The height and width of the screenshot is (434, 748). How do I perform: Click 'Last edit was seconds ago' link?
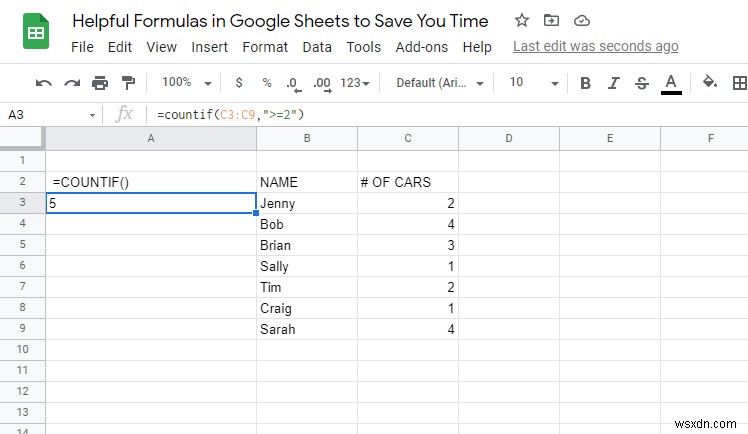(x=595, y=47)
